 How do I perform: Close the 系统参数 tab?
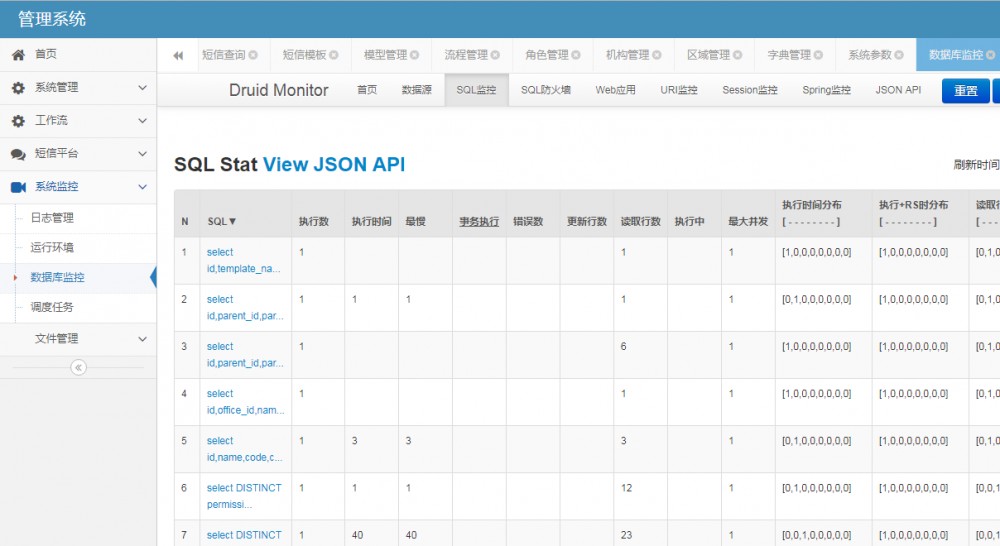pos(899,55)
